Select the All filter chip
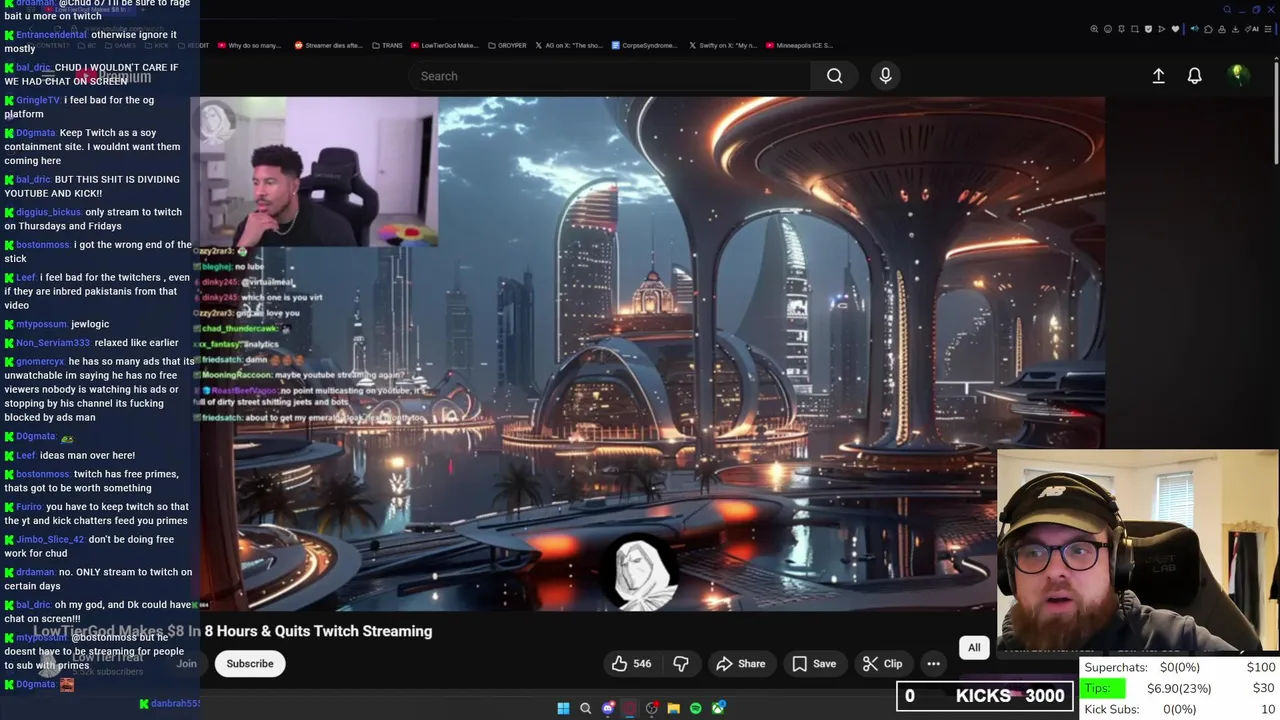This screenshot has height=720, width=1280. (x=974, y=648)
